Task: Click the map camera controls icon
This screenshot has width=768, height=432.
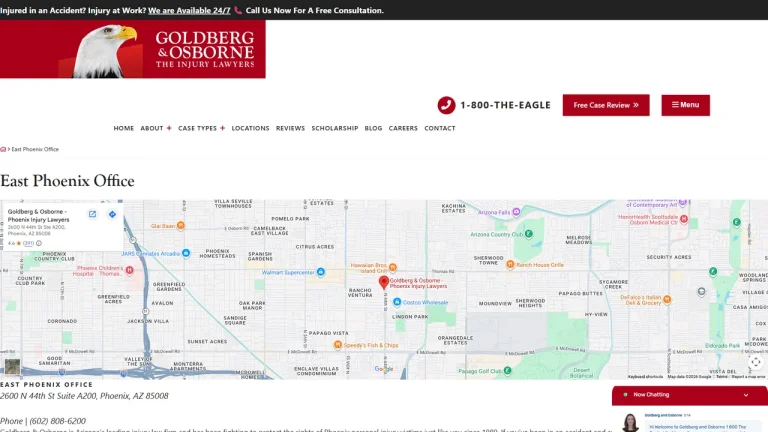Action: coord(756,362)
